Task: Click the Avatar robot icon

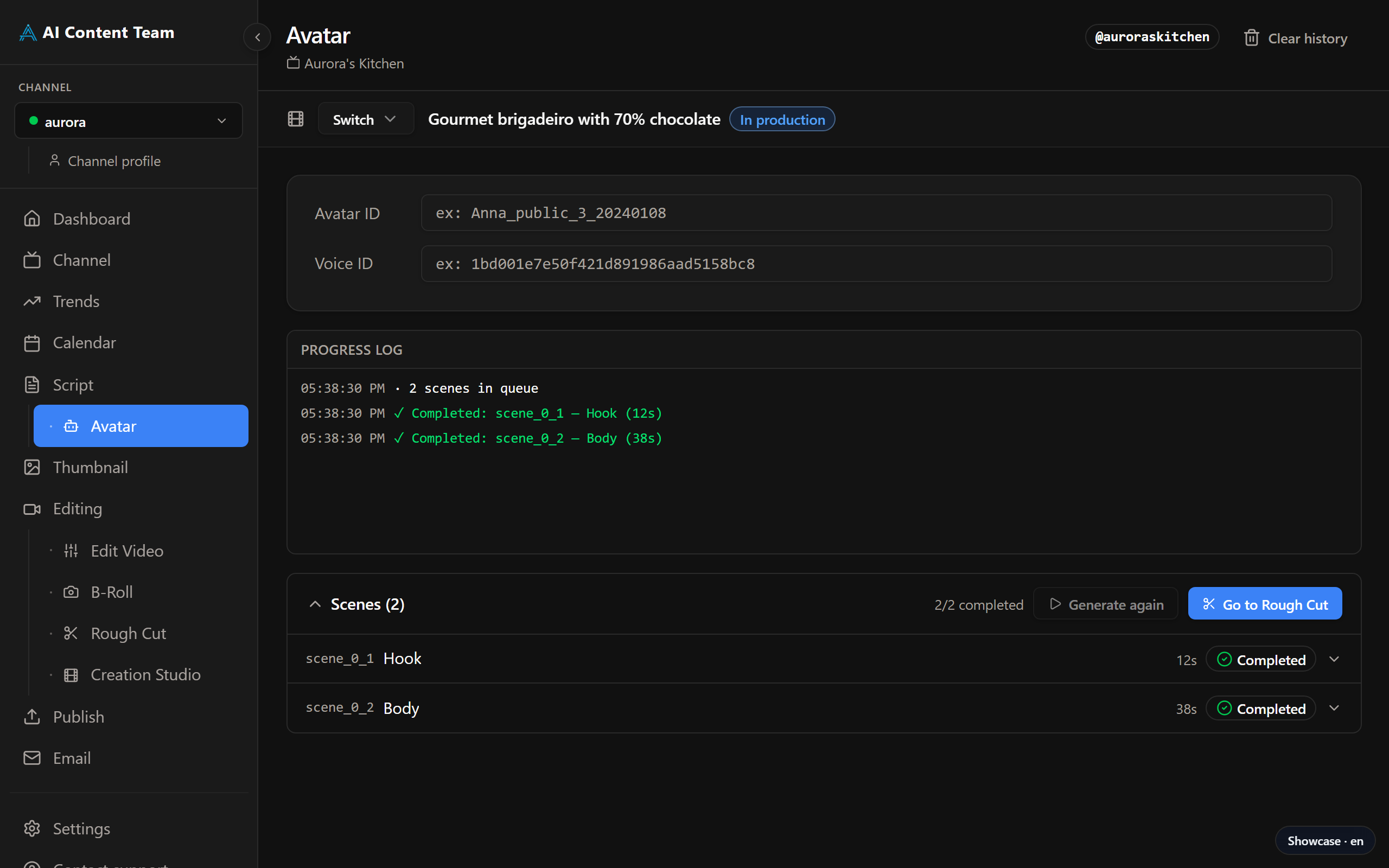Action: coord(71,426)
